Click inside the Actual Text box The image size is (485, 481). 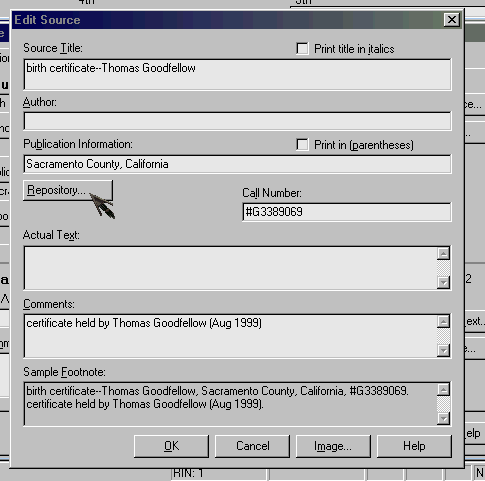[230, 268]
